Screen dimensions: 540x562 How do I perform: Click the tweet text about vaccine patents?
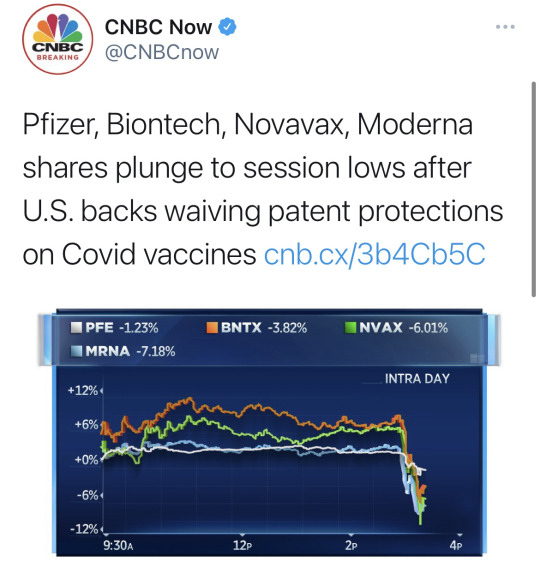pos(263,189)
